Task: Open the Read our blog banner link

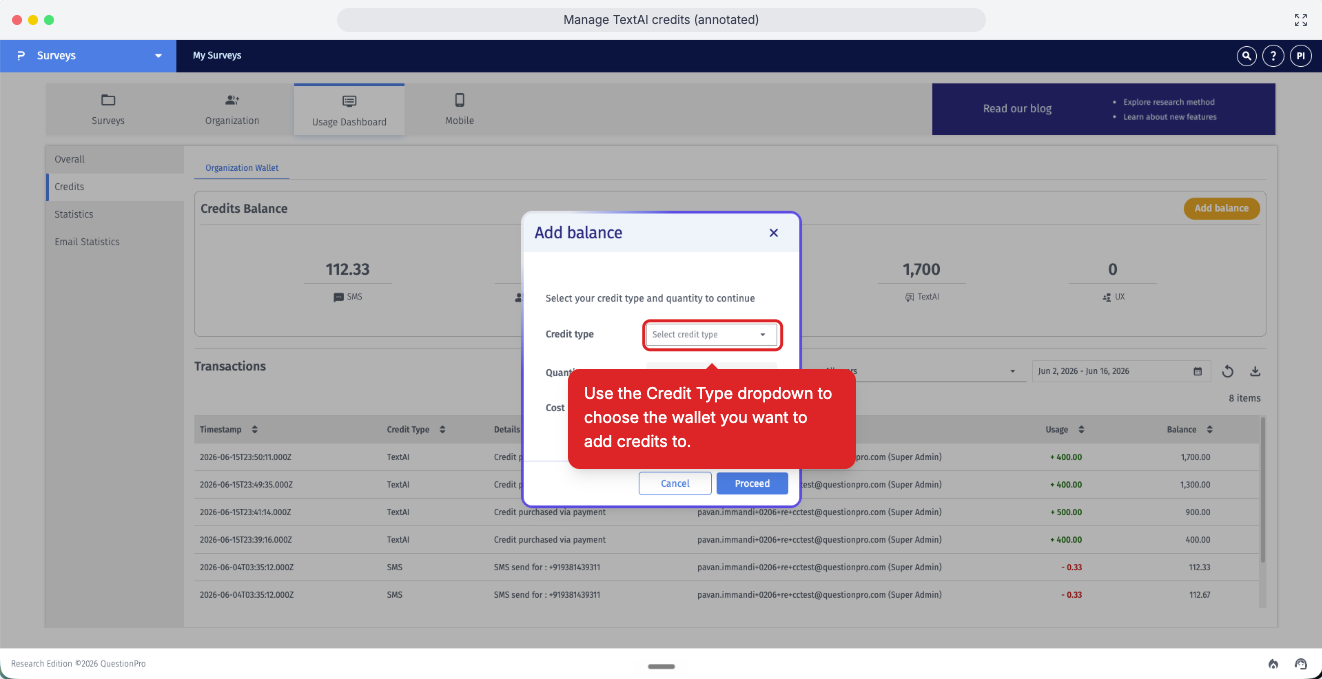Action: (1017, 108)
